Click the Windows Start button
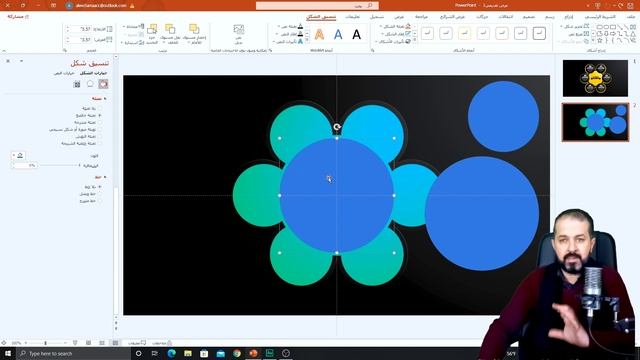Viewport: 640px width, 360px height. pos(8,353)
